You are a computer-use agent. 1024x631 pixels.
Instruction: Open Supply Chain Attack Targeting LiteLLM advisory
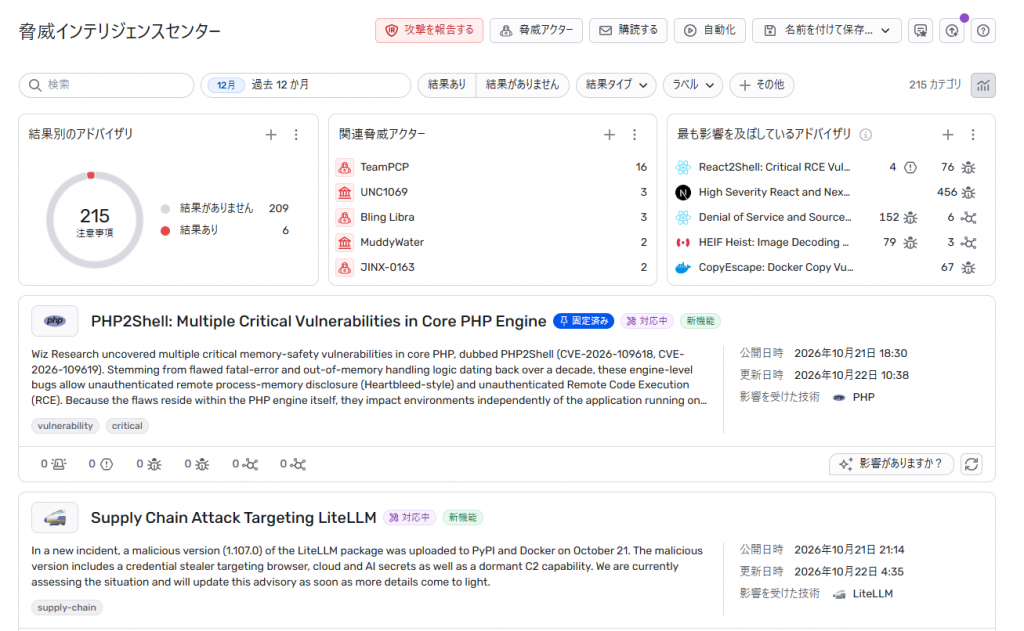tap(233, 518)
